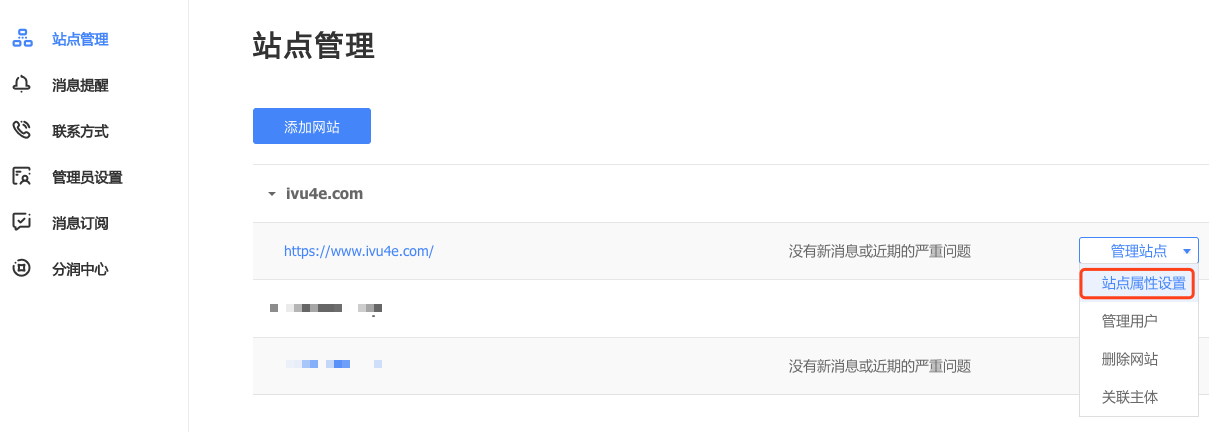Select 管理用户 from the dropdown menu

[1130, 321]
